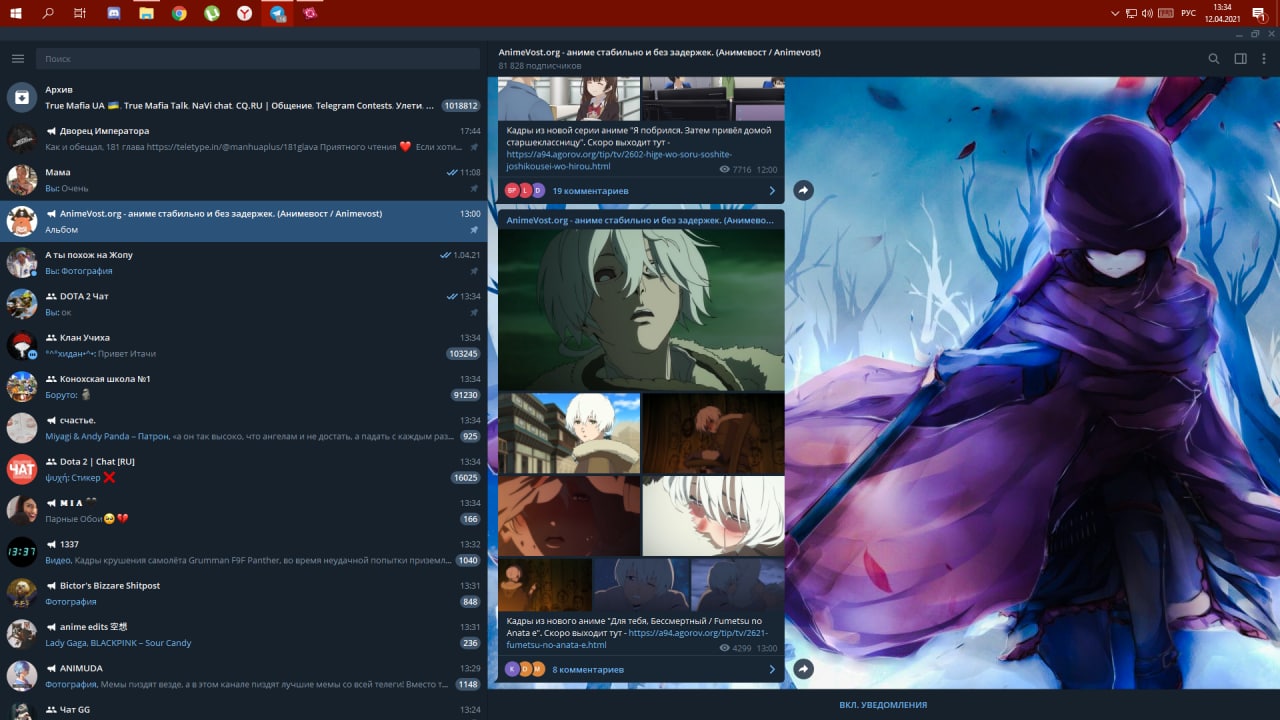Click the 1018812 unread badge on Архив

[x=461, y=106]
